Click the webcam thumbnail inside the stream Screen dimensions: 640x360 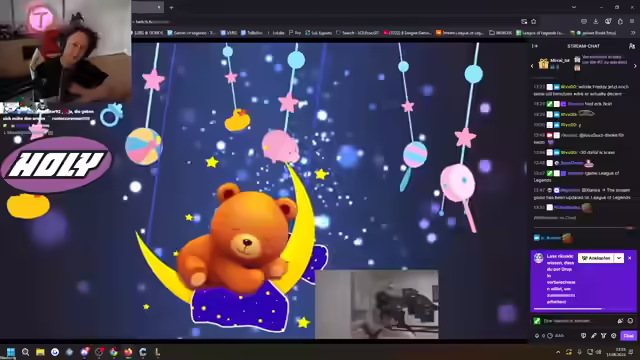click(377, 304)
